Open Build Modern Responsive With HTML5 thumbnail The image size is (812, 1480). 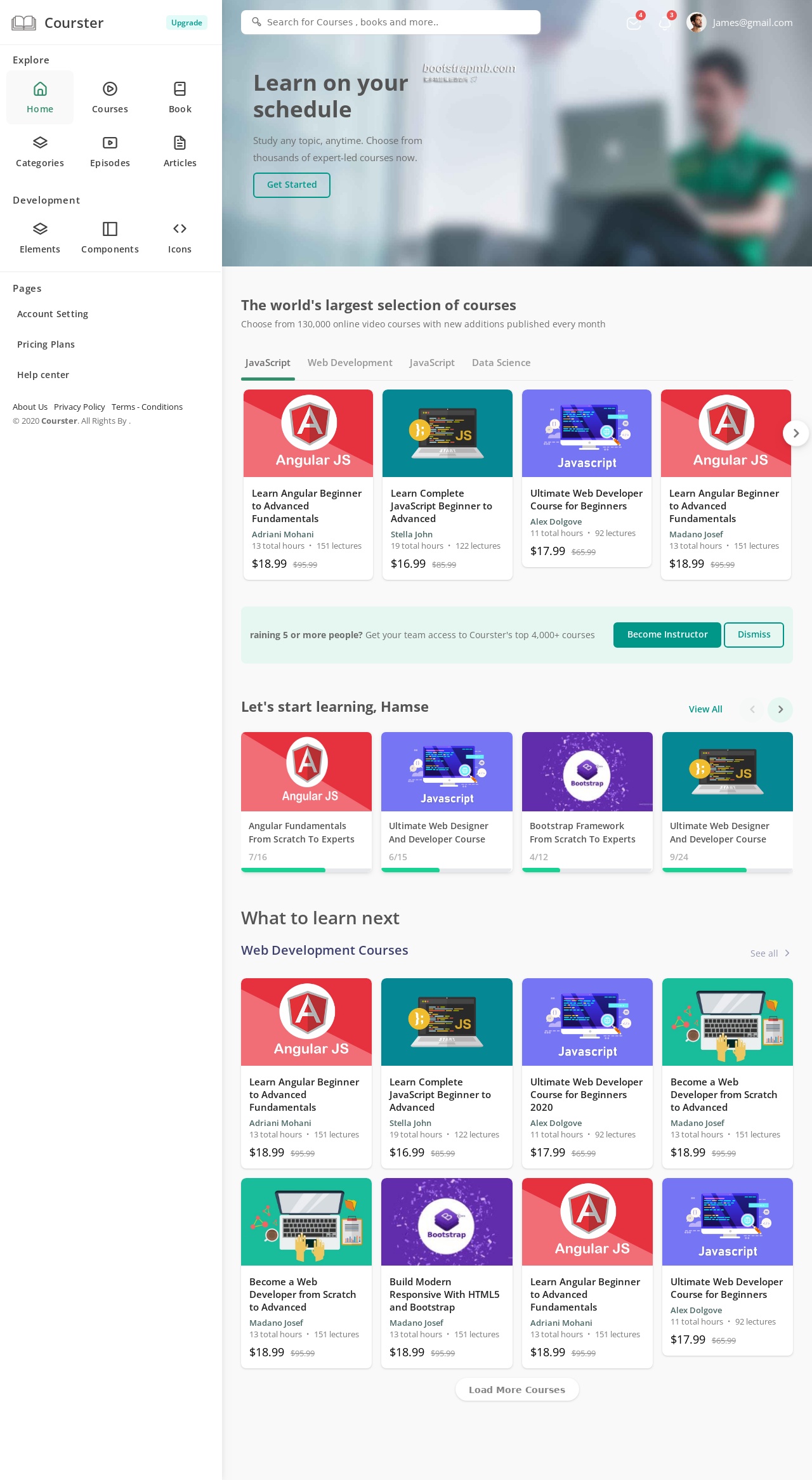[447, 1222]
